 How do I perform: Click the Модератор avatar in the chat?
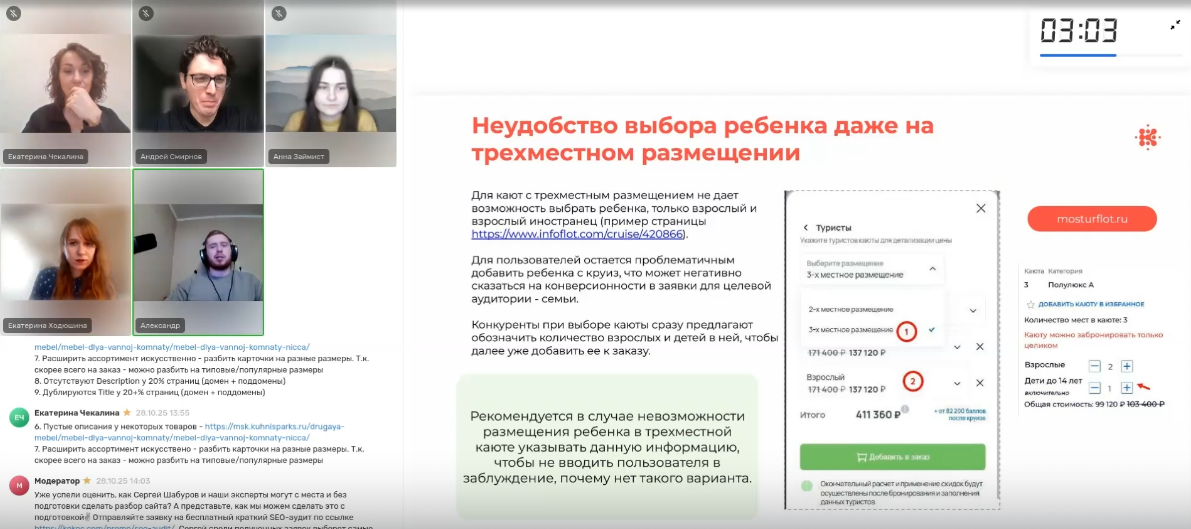coord(19,485)
